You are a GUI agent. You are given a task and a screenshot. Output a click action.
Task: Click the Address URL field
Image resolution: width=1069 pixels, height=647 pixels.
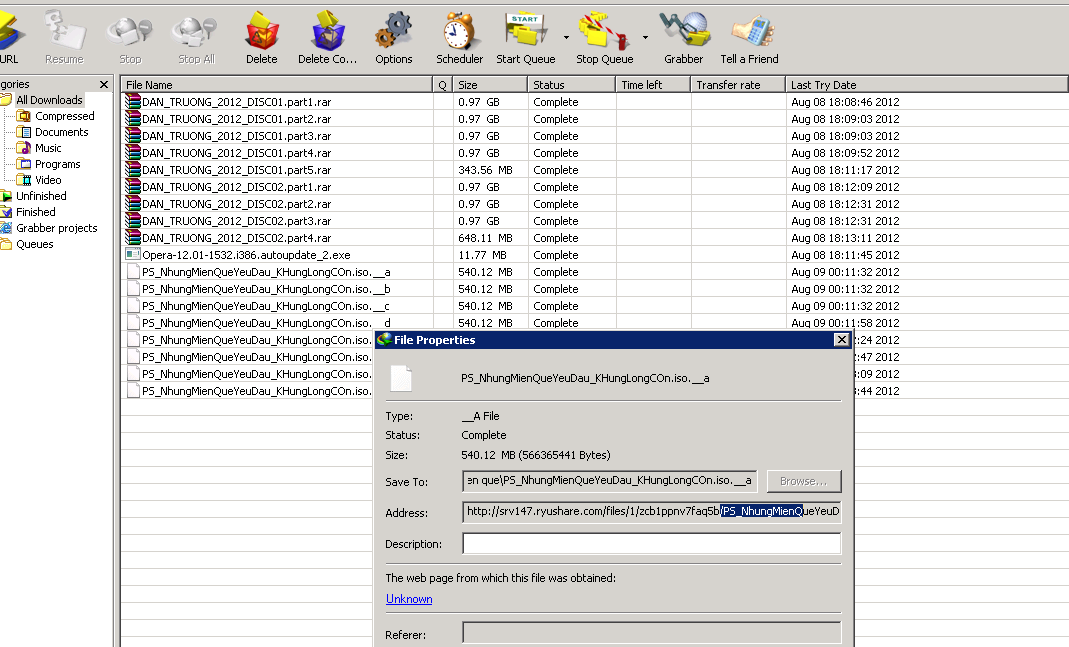pos(652,511)
